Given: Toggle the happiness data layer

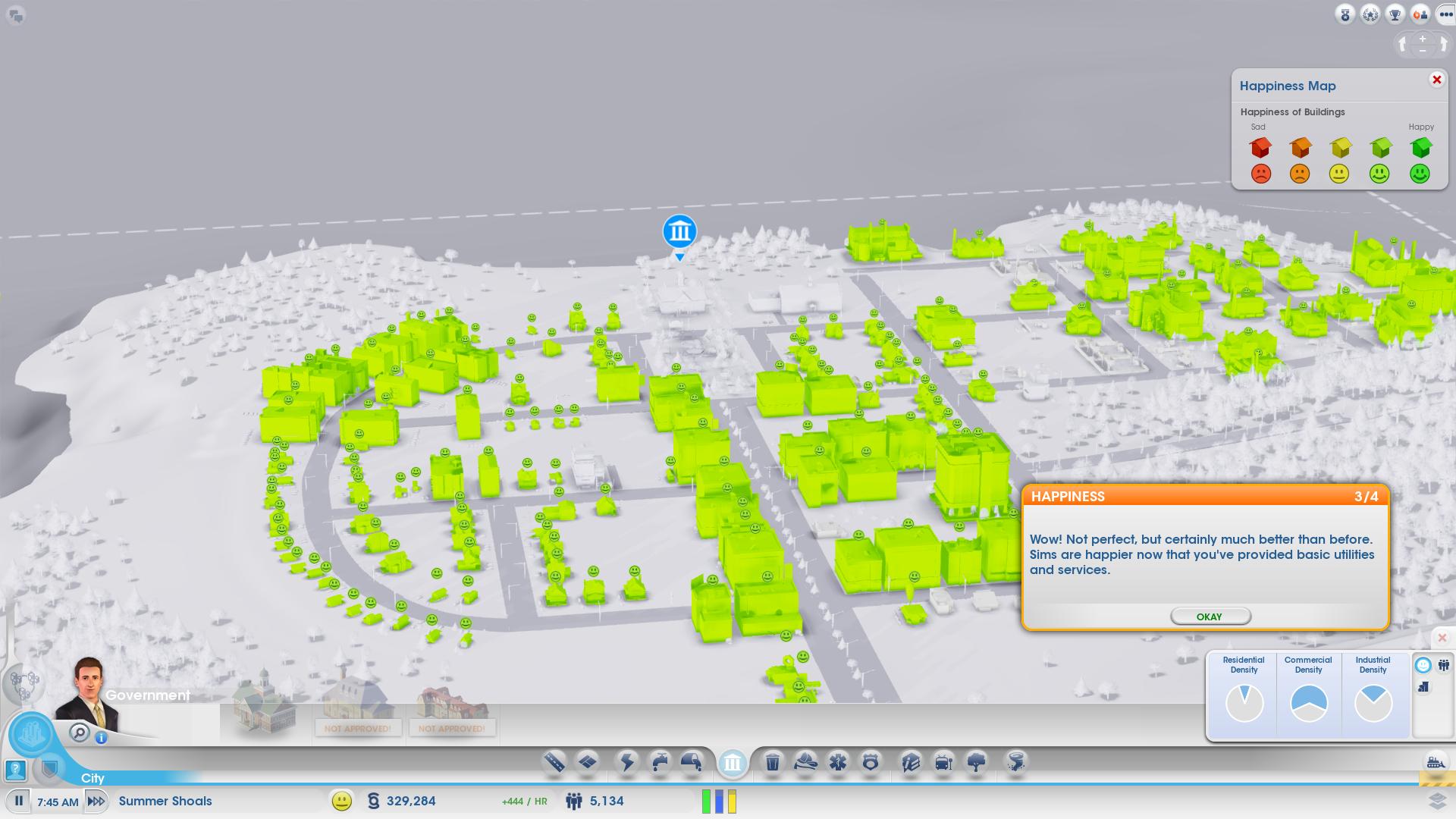Looking at the screenshot, I should (1423, 665).
